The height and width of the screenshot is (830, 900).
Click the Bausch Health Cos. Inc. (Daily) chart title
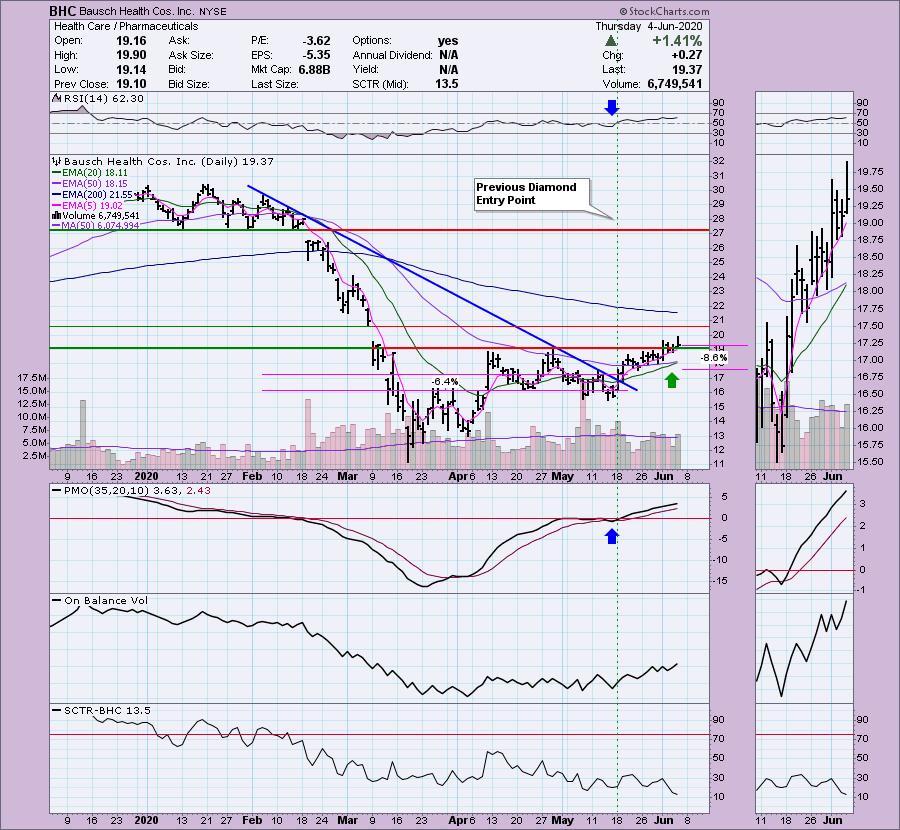169,162
